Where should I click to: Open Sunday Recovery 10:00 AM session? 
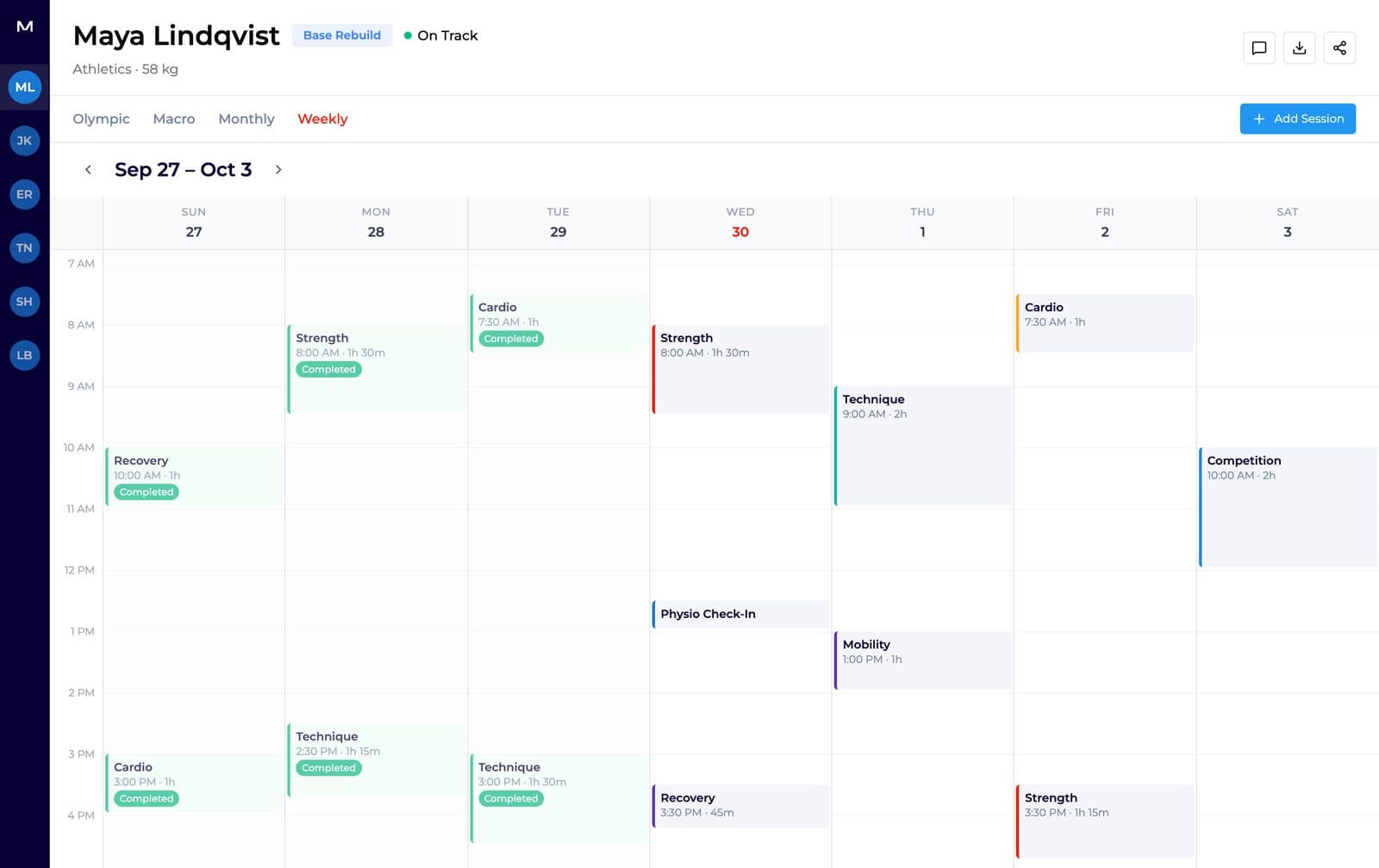[x=194, y=476]
